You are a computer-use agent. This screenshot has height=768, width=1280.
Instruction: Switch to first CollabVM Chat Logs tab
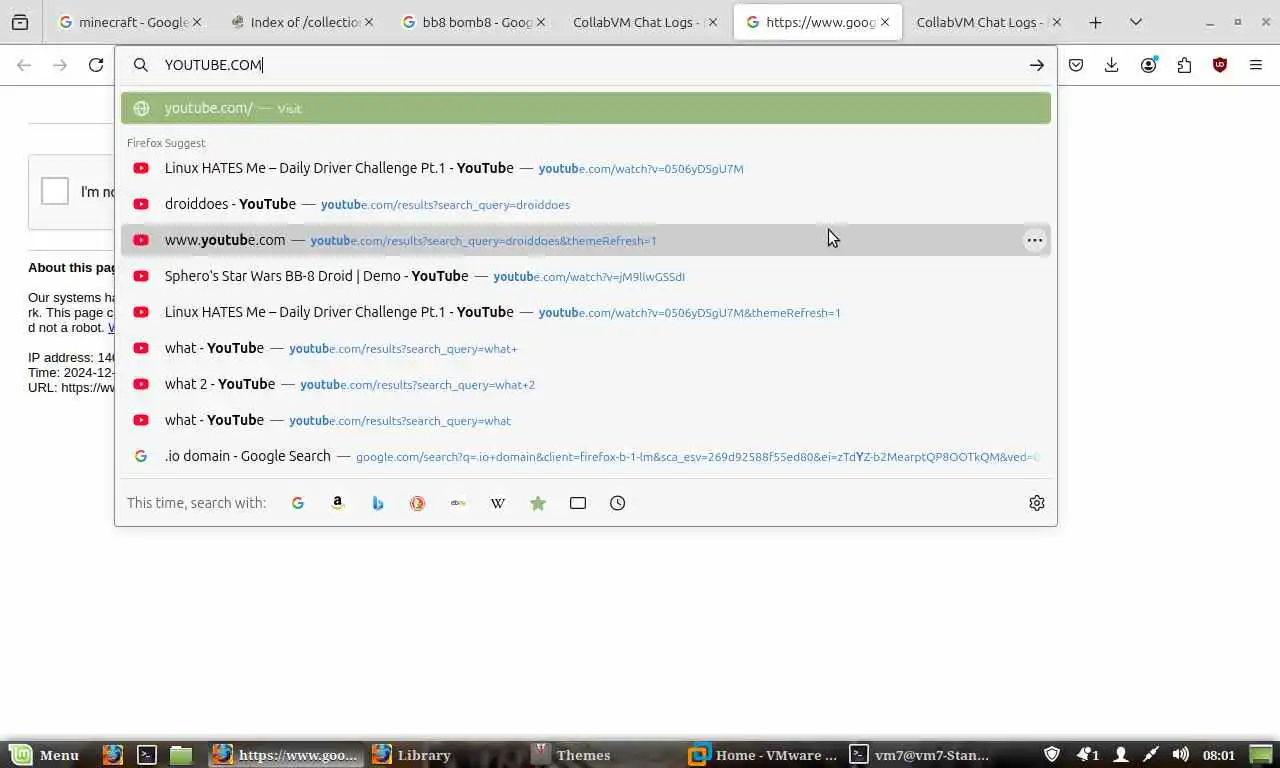tap(645, 22)
